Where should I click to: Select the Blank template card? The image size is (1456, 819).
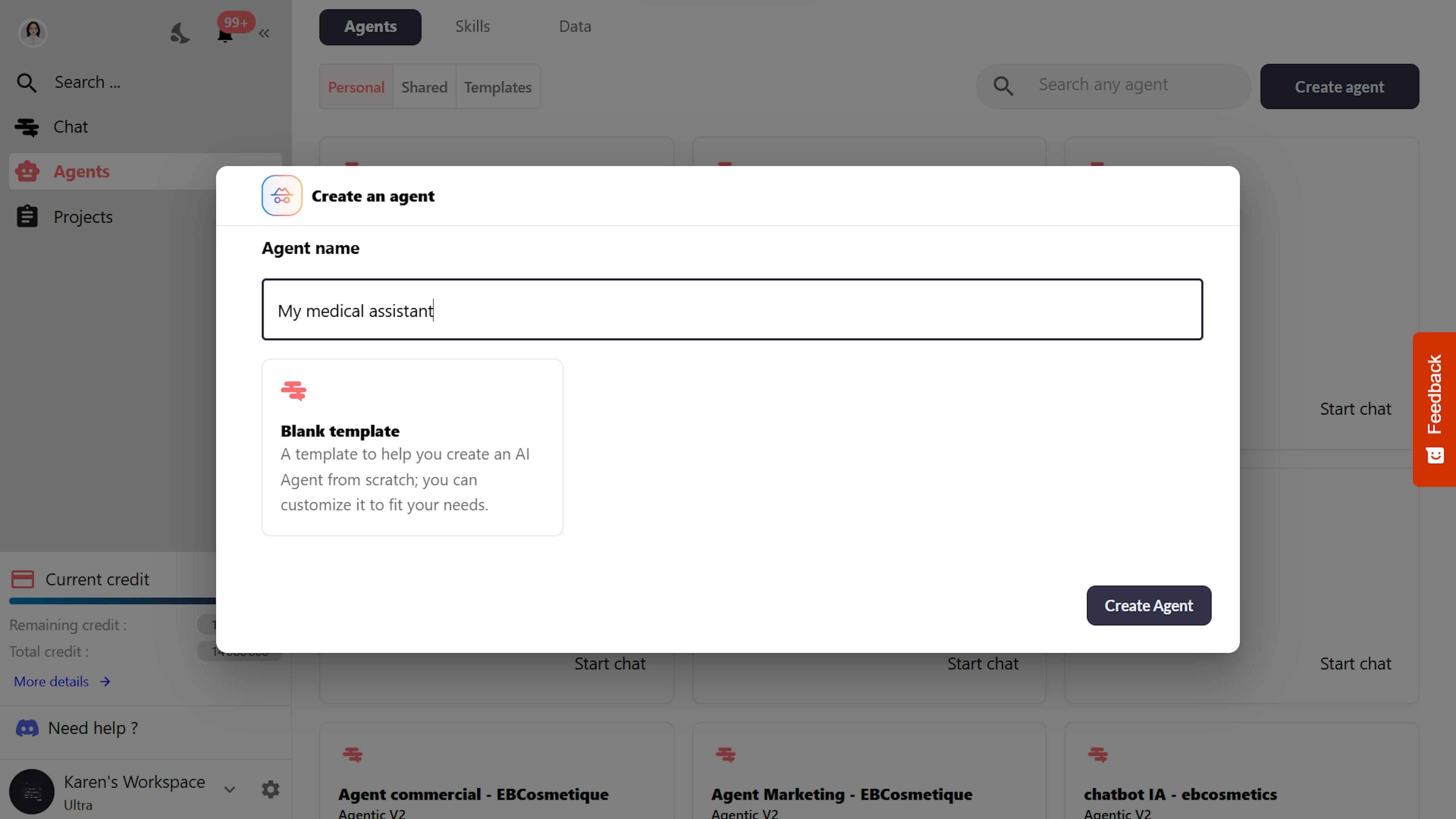[x=412, y=447]
